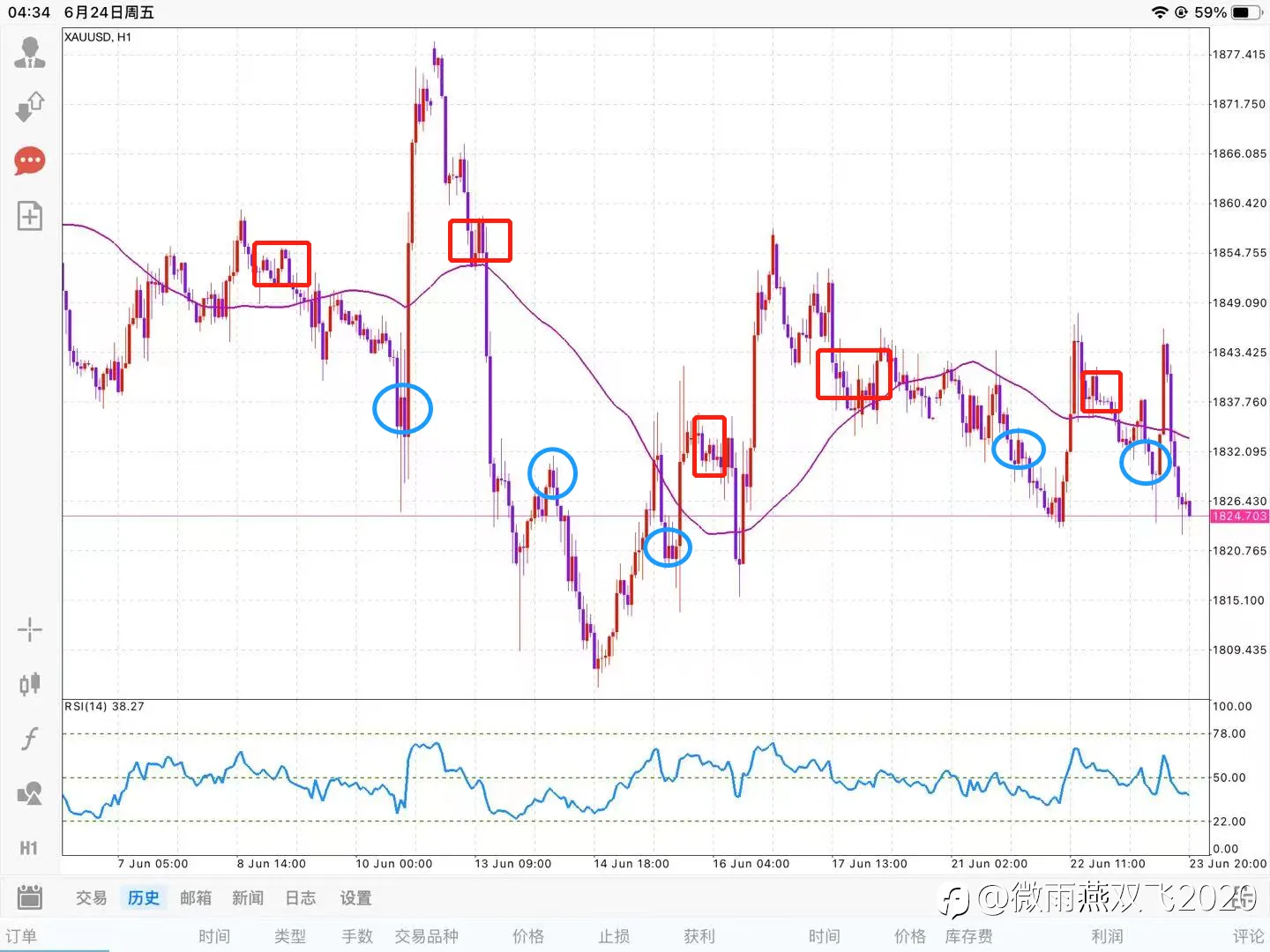Tap the current price tag 1824.703
Viewport: 1270px width, 952px height.
click(1239, 516)
